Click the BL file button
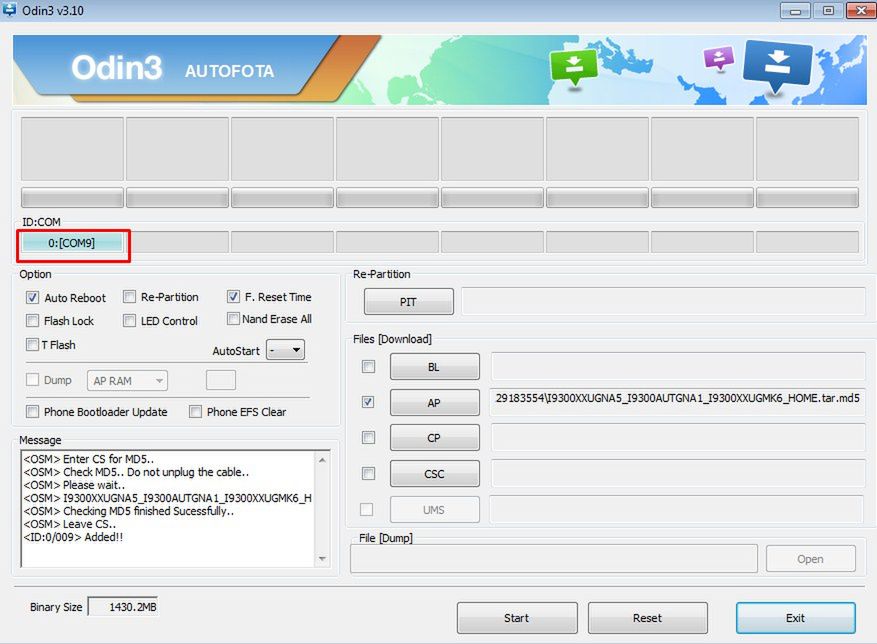 point(435,367)
